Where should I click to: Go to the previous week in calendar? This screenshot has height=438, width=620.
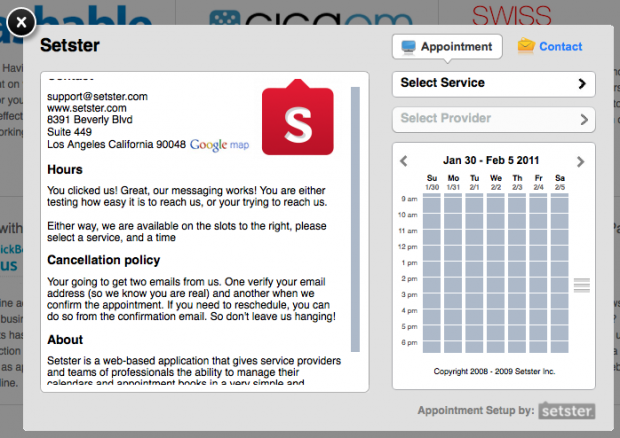point(404,161)
